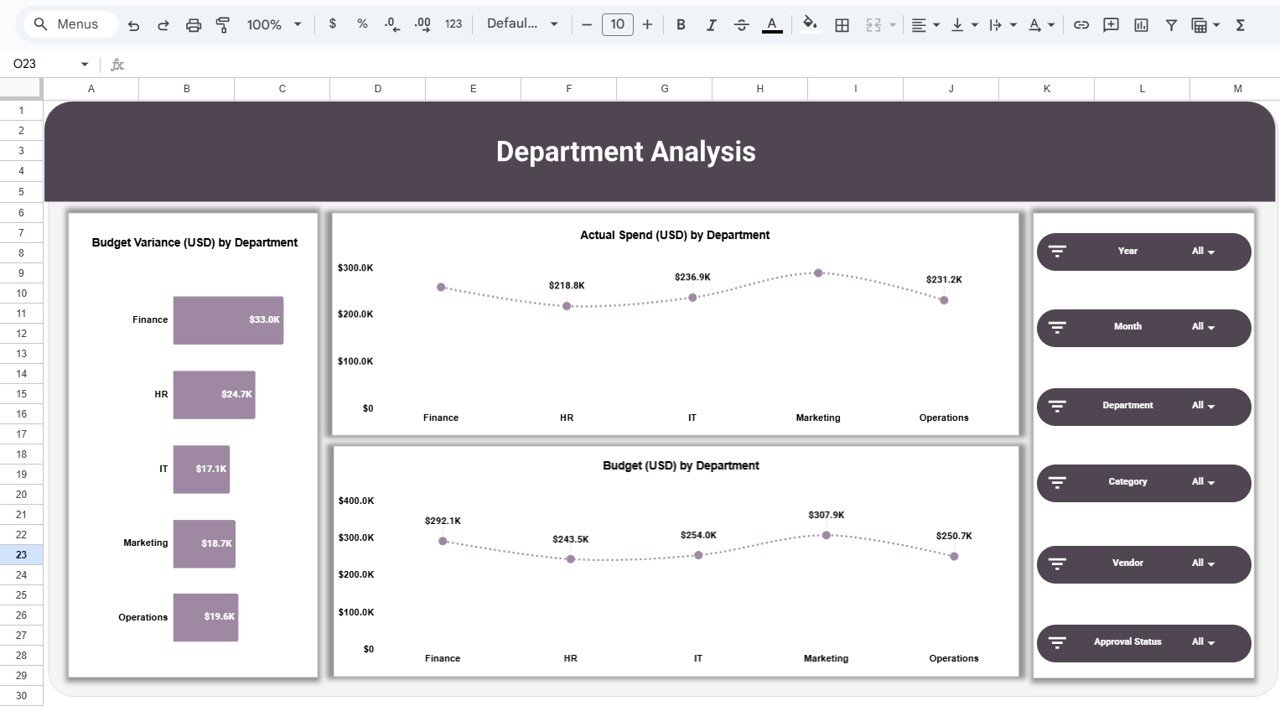Open the Menus search box
The image size is (1280, 706).
click(x=68, y=23)
